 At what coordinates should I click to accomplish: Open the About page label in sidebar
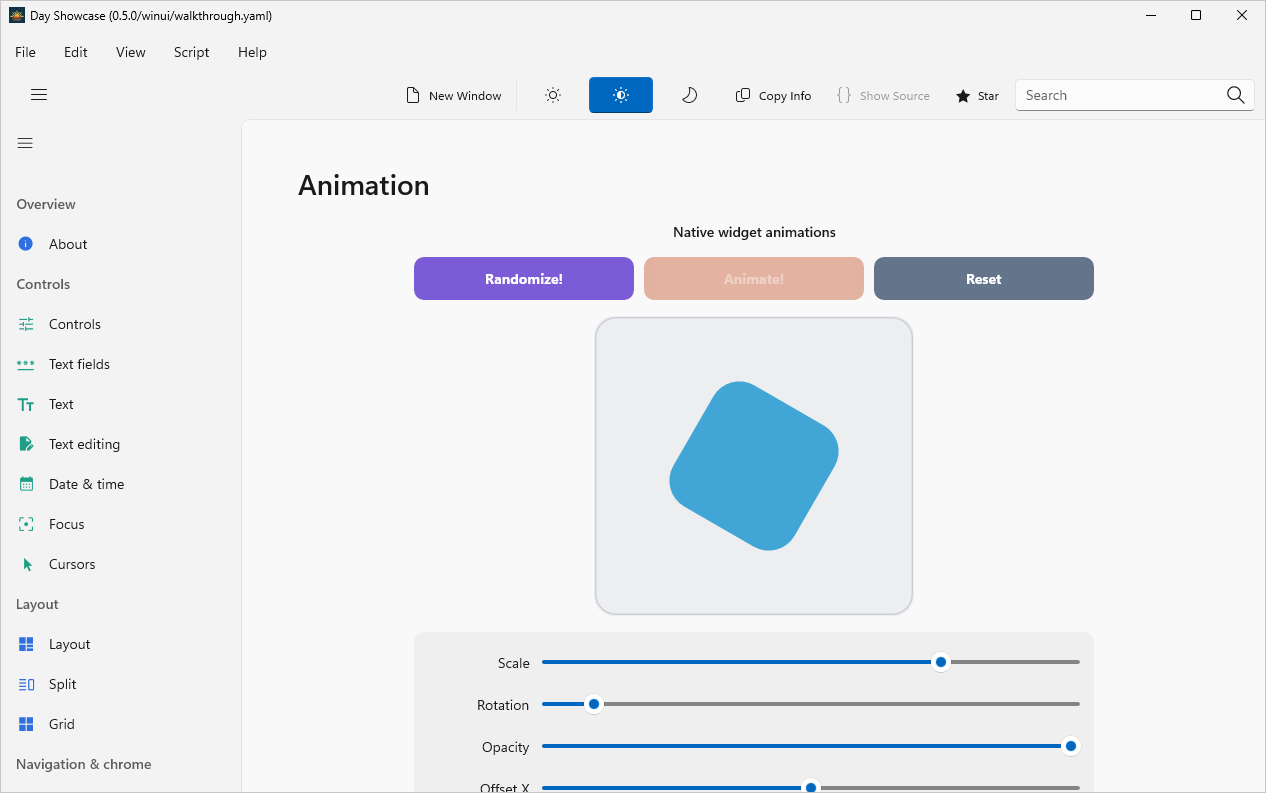click(x=68, y=244)
